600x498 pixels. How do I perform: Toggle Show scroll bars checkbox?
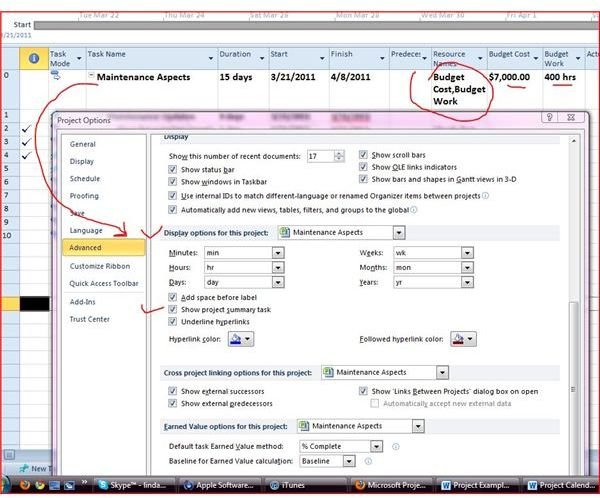tap(363, 155)
